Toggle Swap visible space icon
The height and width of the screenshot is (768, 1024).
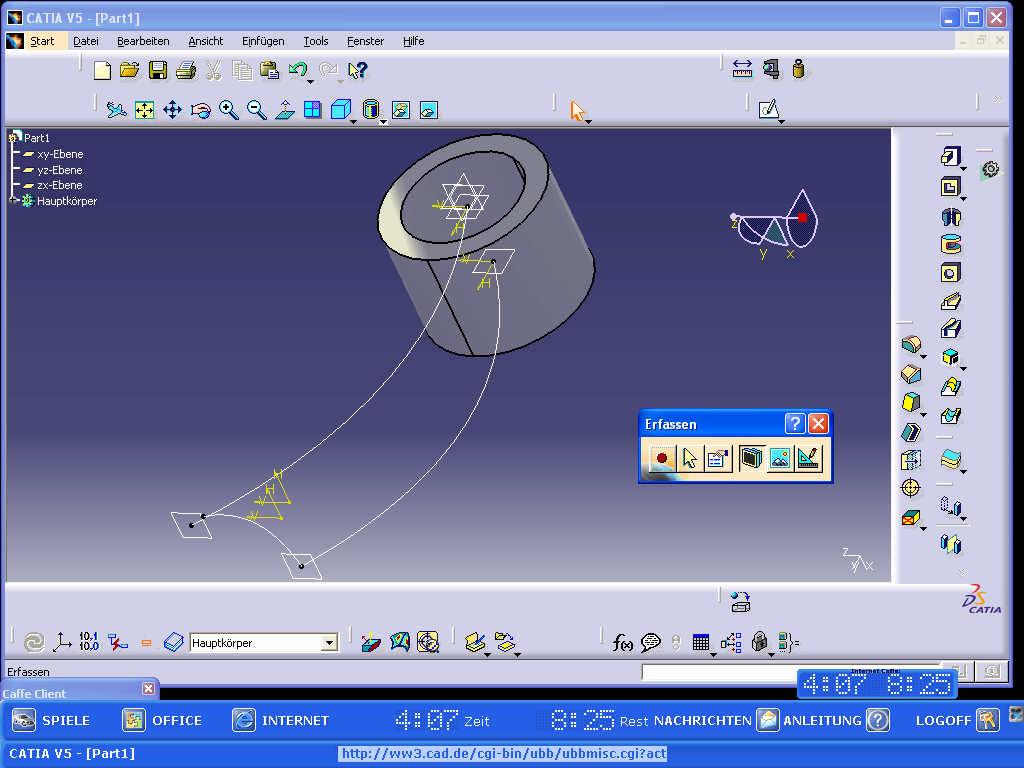pyautogui.click(x=429, y=110)
